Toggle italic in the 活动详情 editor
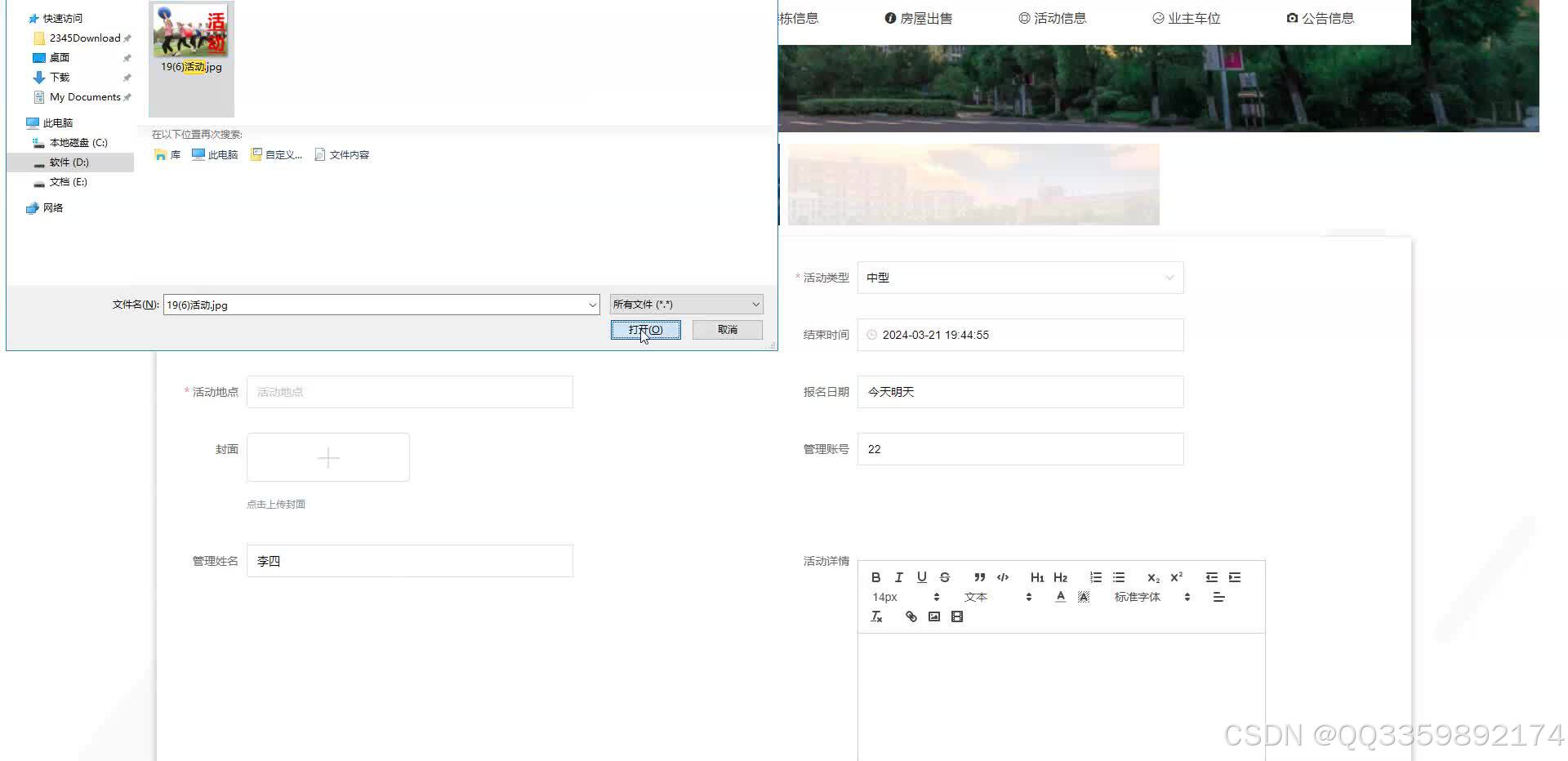 tap(898, 577)
